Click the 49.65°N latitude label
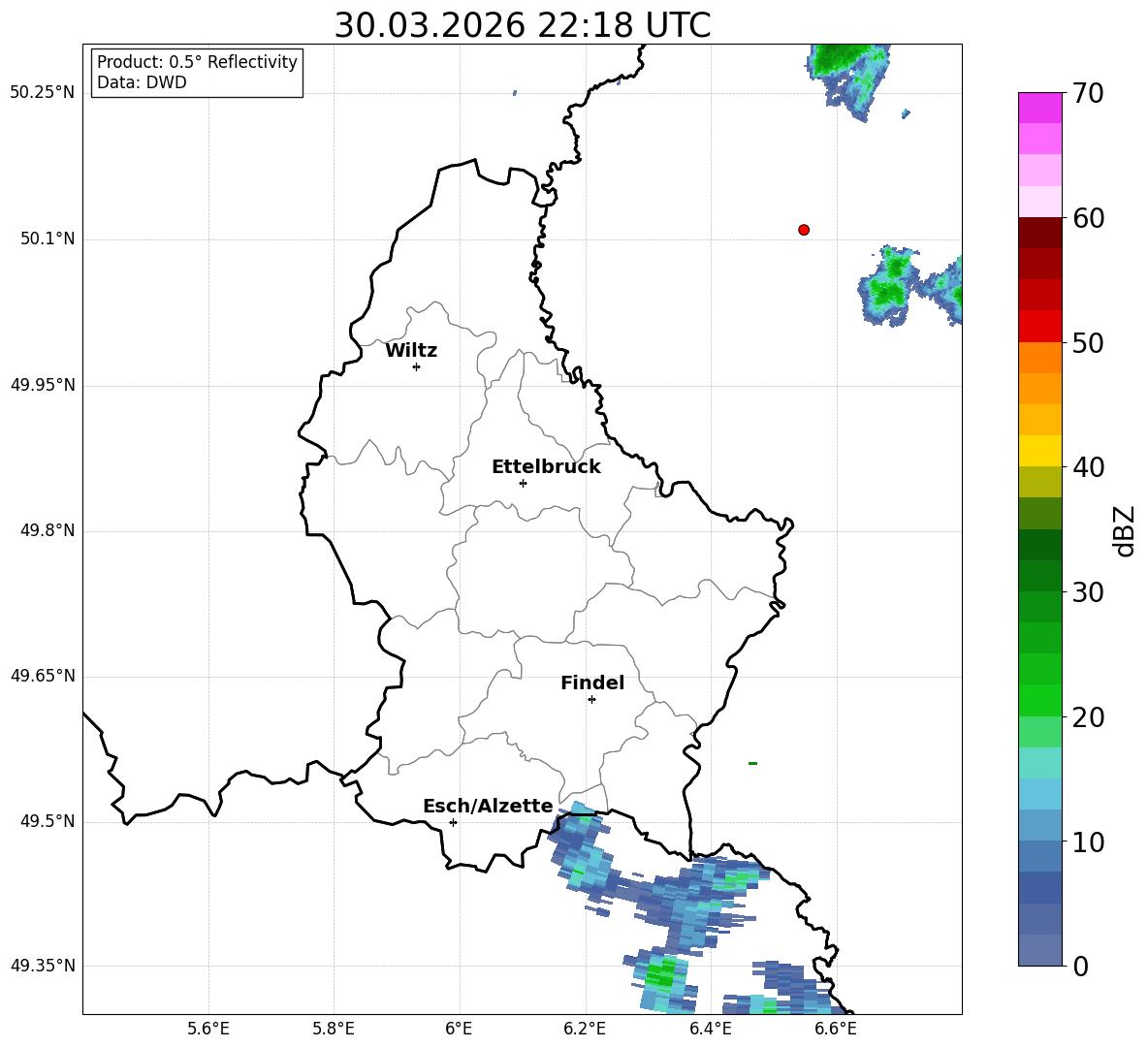1148x1048 pixels. 43,675
